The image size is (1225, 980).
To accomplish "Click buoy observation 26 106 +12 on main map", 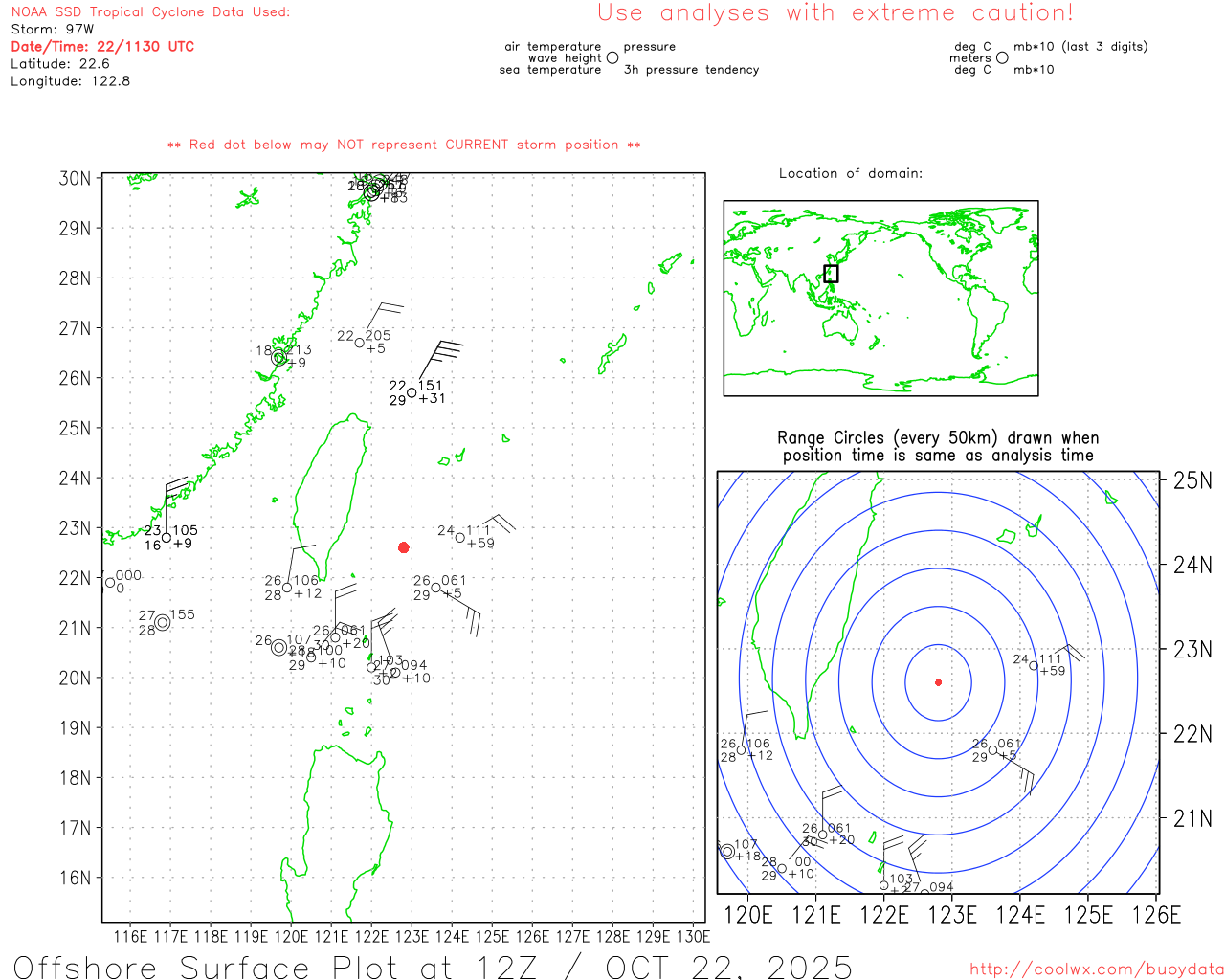I will point(287,588).
